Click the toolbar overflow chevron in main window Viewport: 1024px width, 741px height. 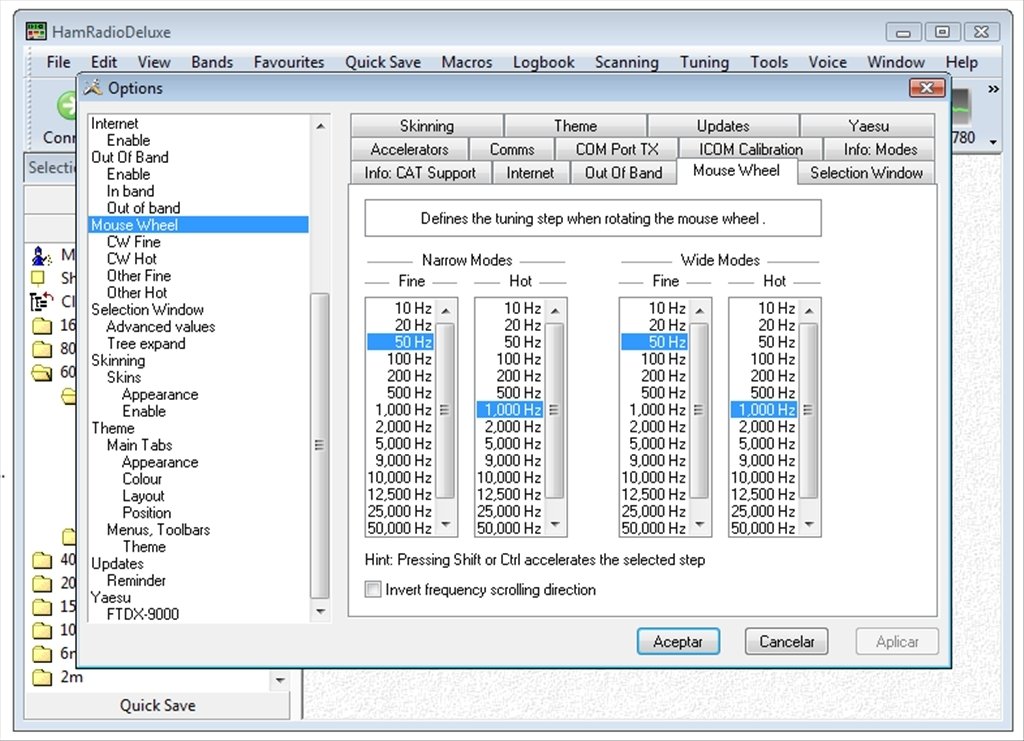point(993,89)
